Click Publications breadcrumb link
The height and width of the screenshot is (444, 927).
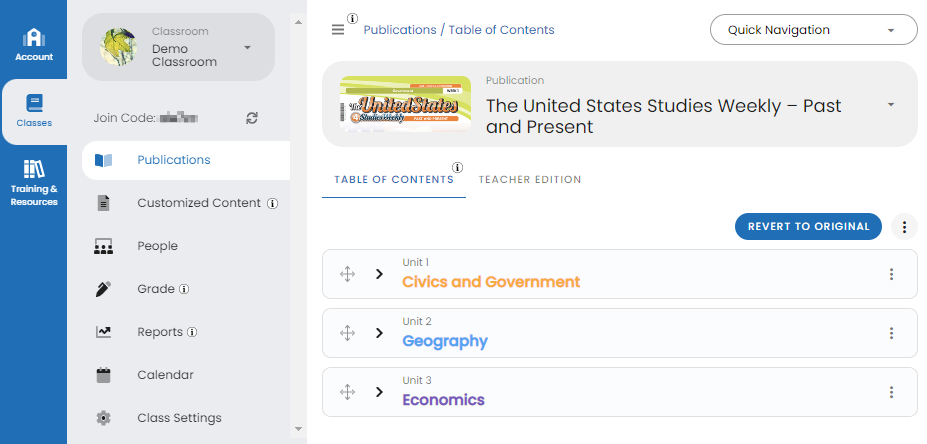coord(400,30)
